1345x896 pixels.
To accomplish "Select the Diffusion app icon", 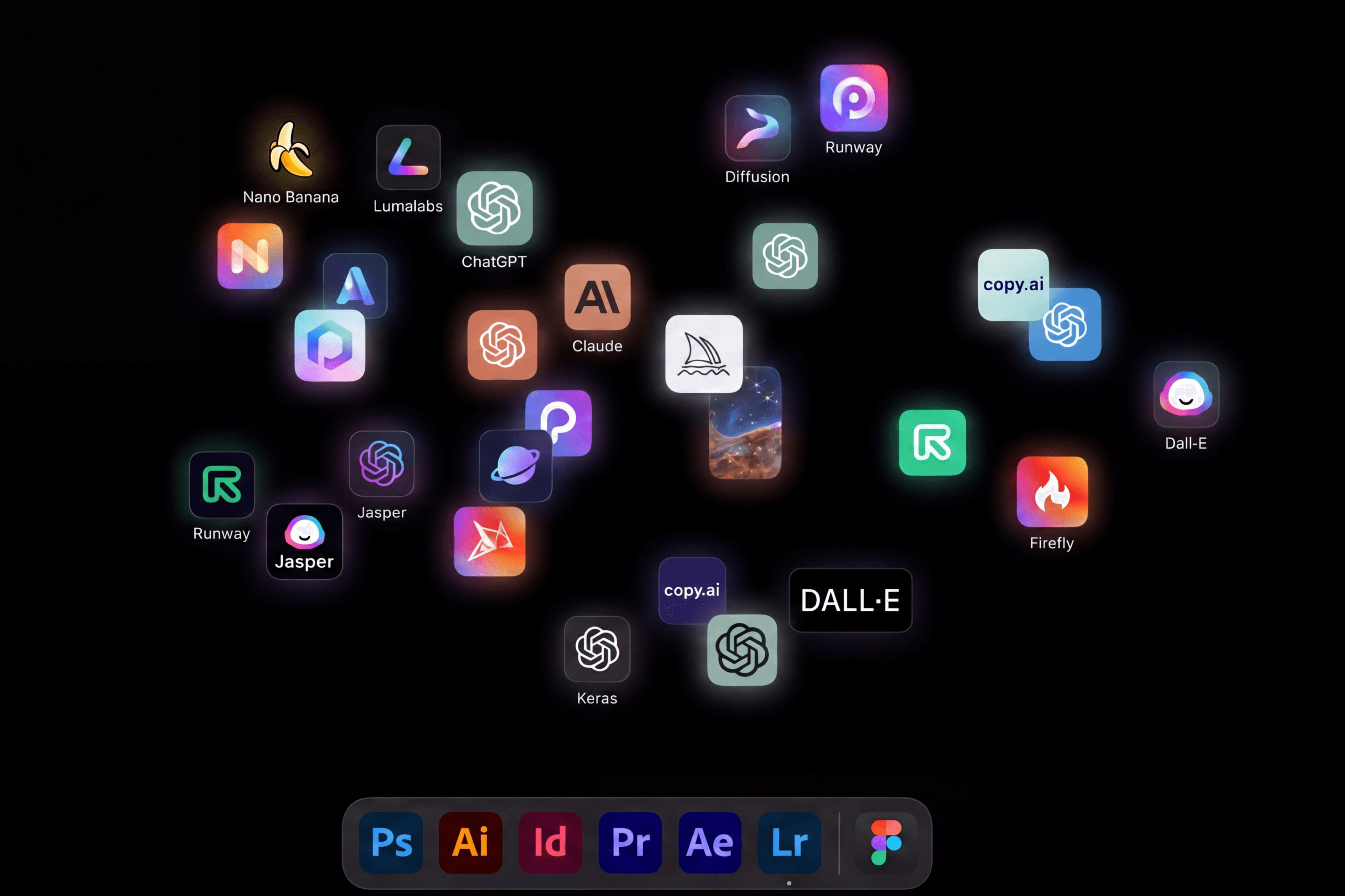I will tap(757, 128).
